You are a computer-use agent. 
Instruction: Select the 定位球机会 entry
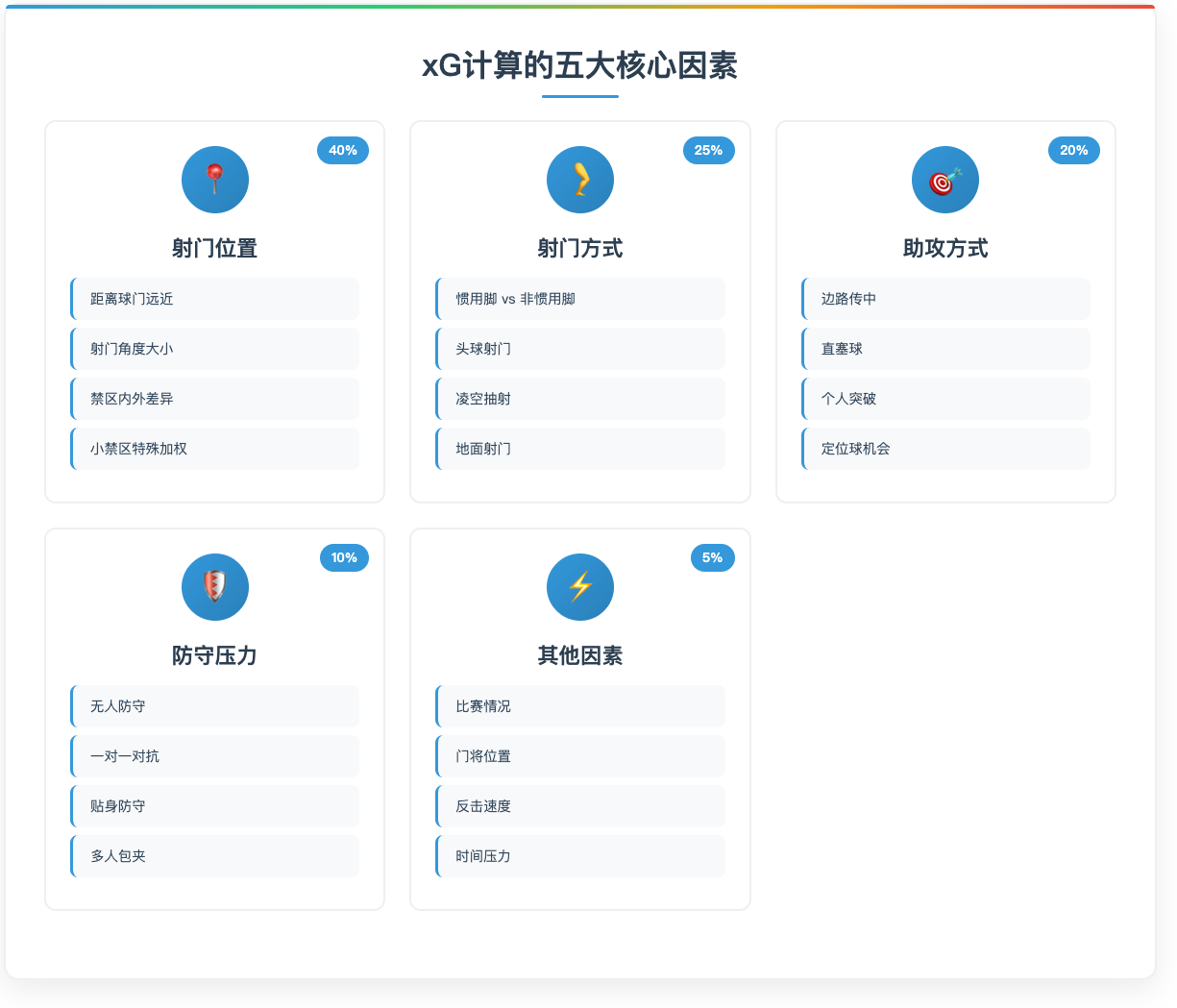point(944,449)
